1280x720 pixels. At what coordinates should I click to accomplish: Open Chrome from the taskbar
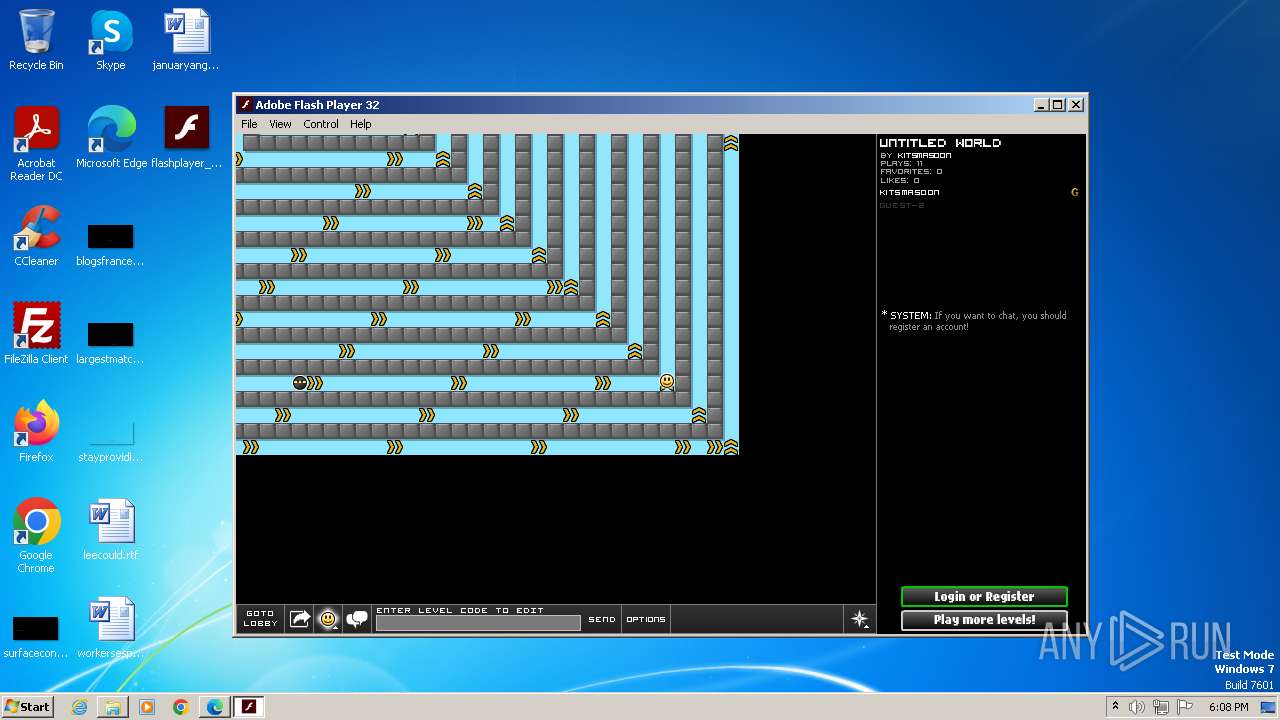(181, 707)
